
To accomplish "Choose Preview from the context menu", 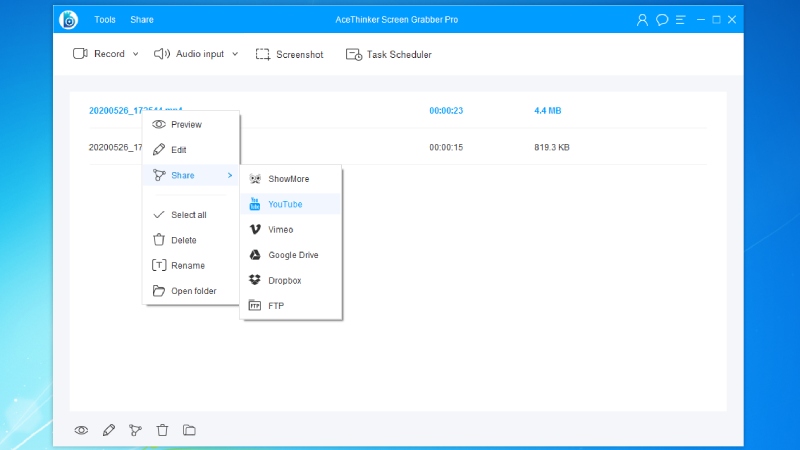I will pos(191,124).
